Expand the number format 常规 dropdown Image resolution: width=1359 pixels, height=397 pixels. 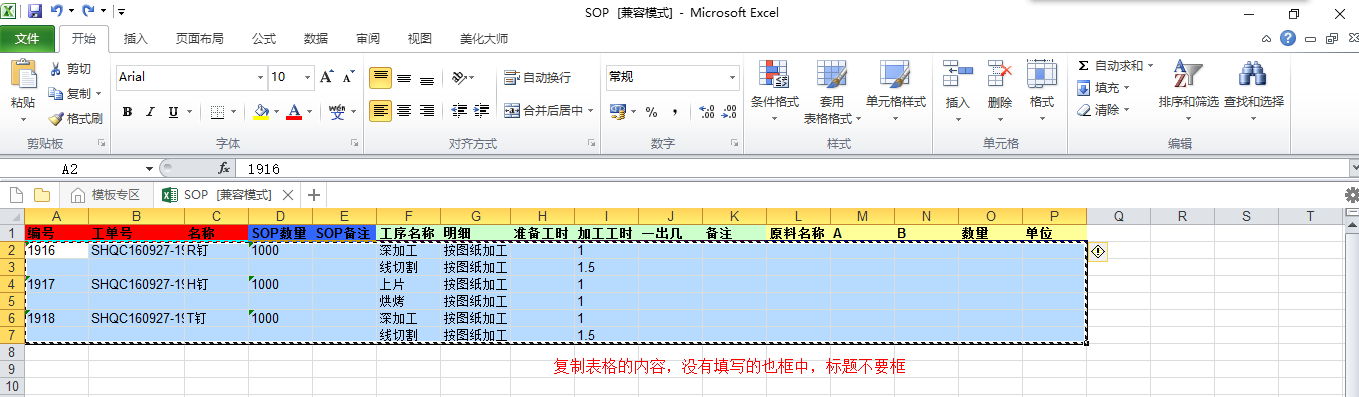733,77
